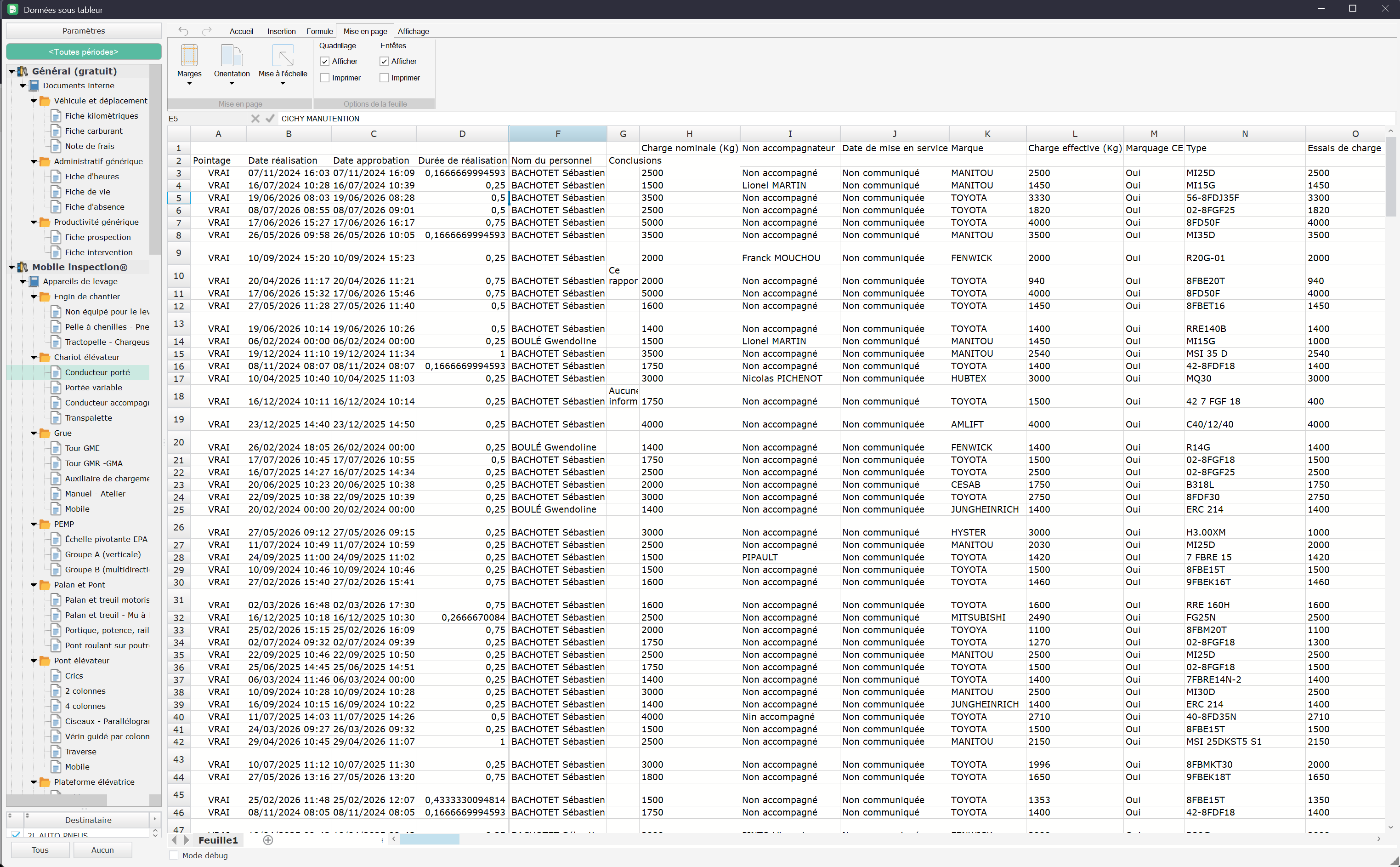Switch to the Insertion ribbon tab
Image resolution: width=1400 pixels, height=867 pixels.
(x=281, y=32)
